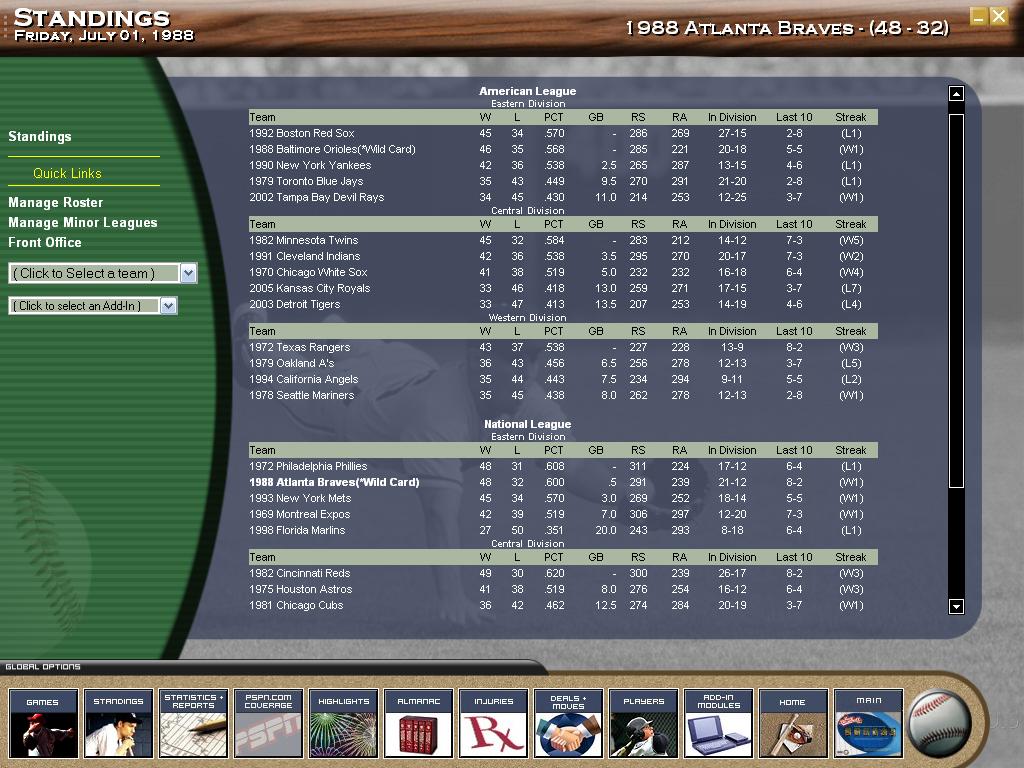The height and width of the screenshot is (768, 1024).
Task: Select 1979 Toronto Blue Jays row
Action: click(563, 181)
